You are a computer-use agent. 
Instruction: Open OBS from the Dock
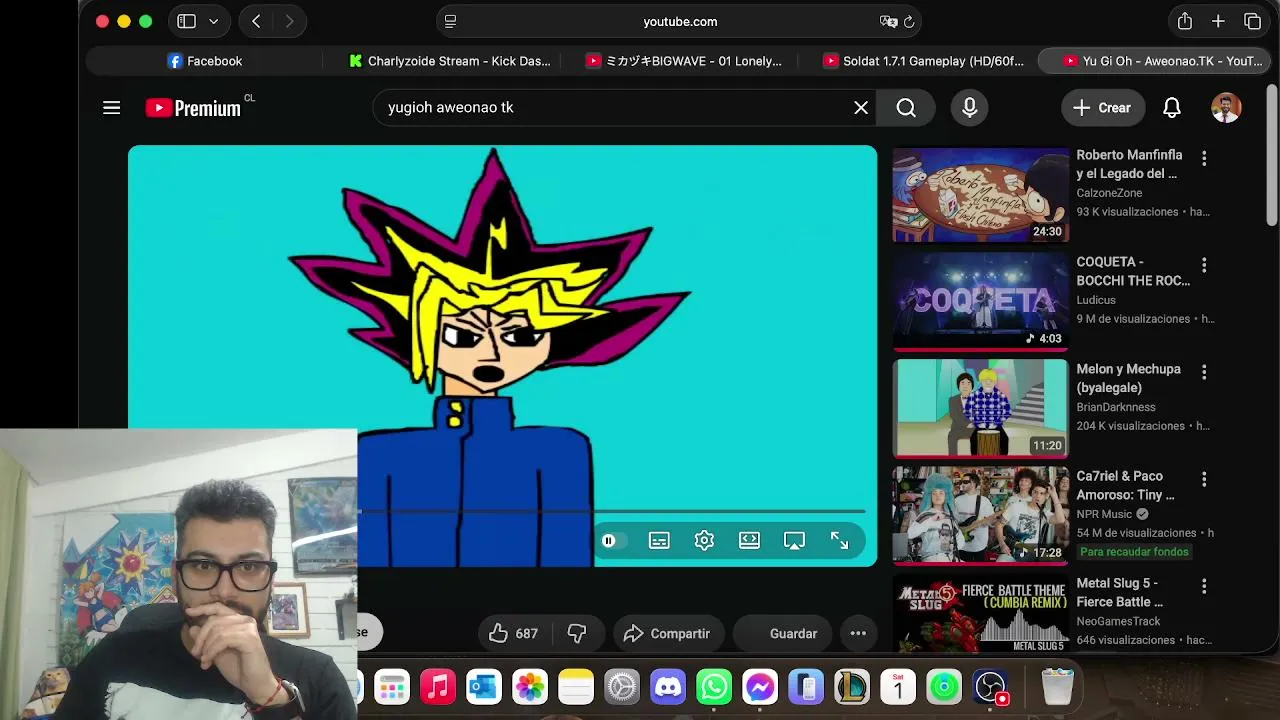click(x=990, y=687)
